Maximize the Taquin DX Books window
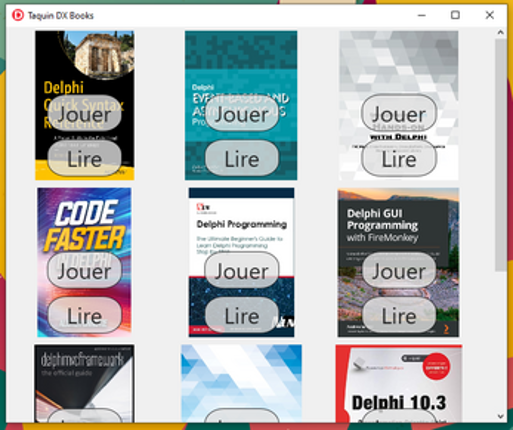The height and width of the screenshot is (430, 513). [x=455, y=15]
